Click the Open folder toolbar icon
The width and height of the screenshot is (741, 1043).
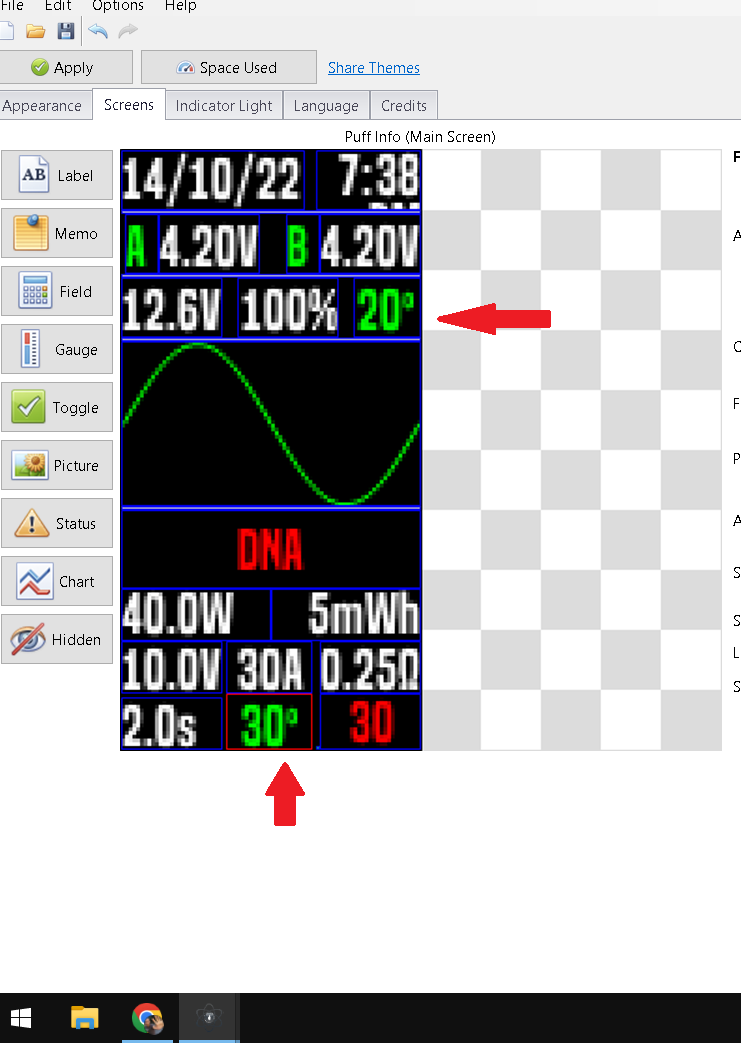[x=36, y=31]
